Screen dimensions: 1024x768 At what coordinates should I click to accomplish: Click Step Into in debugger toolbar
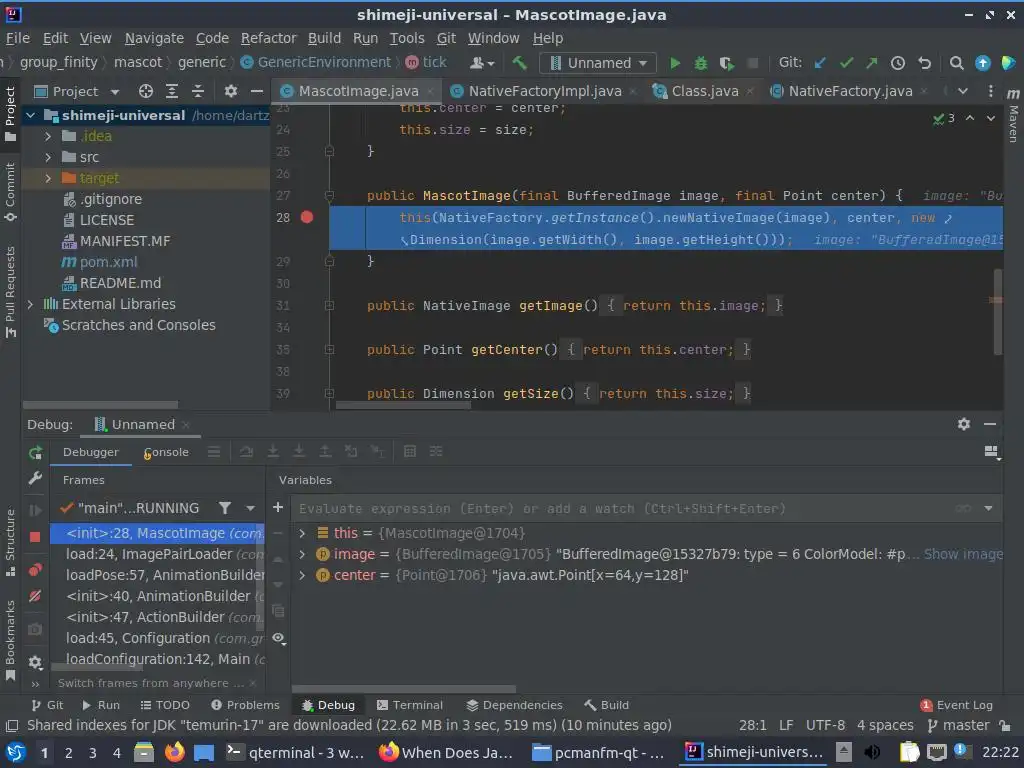[x=273, y=451]
